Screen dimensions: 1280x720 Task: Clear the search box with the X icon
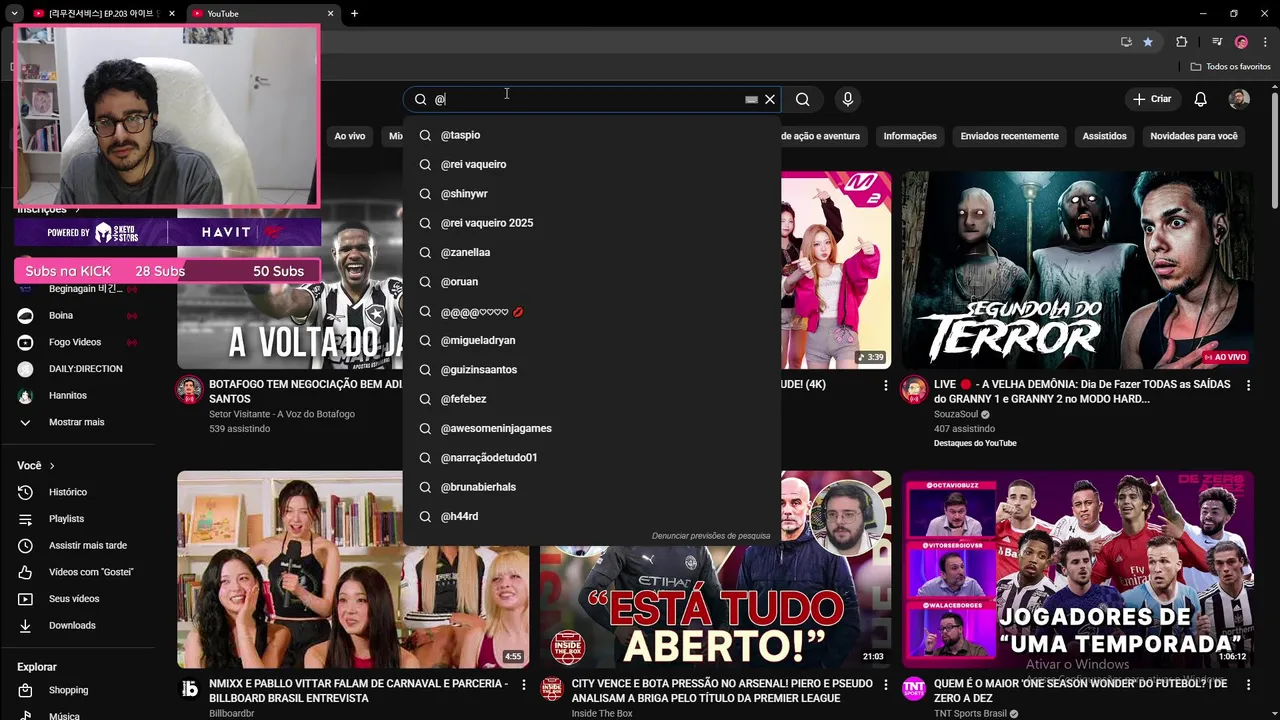point(770,99)
